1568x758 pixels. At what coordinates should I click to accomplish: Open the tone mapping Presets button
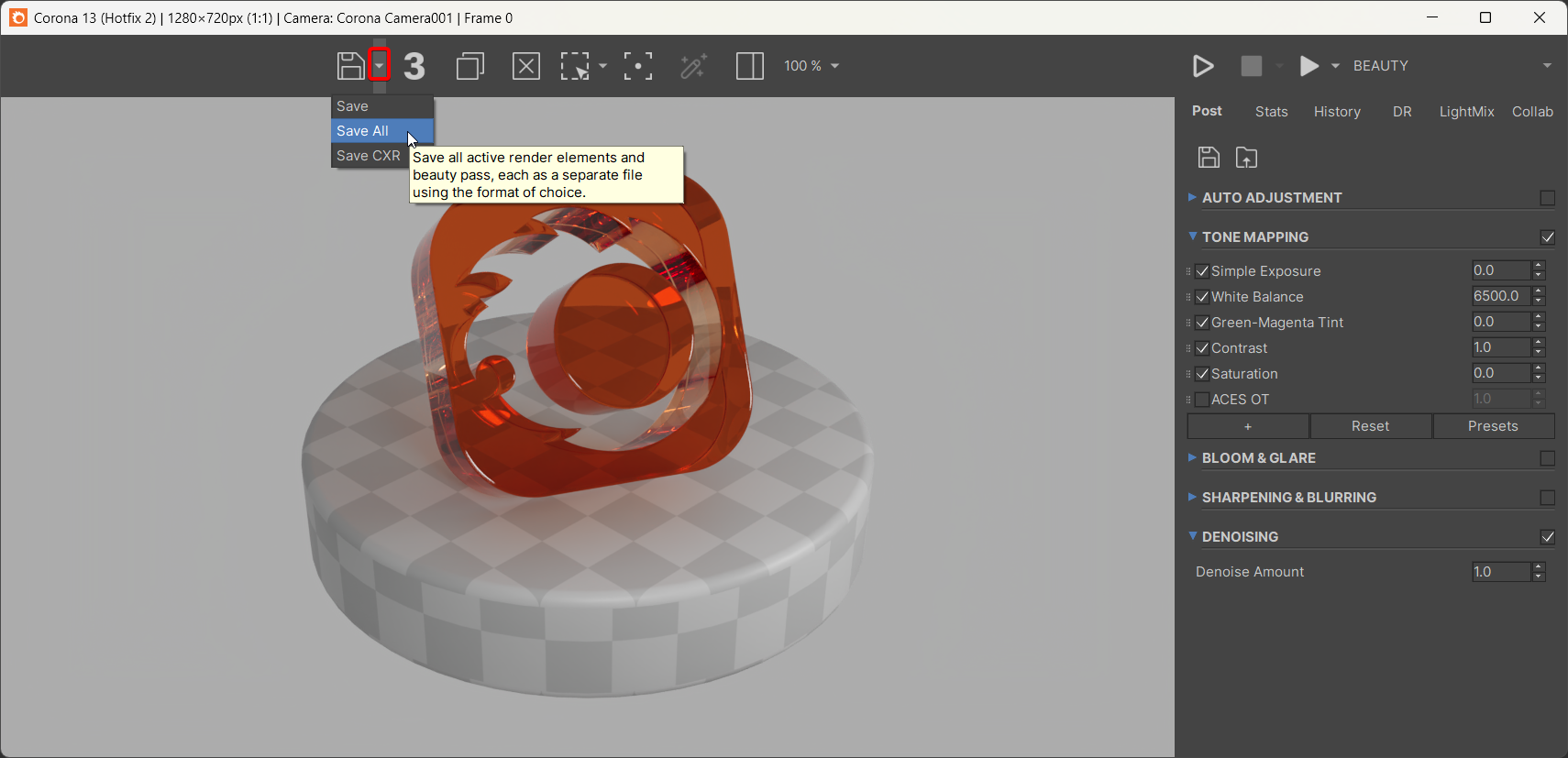(1493, 426)
